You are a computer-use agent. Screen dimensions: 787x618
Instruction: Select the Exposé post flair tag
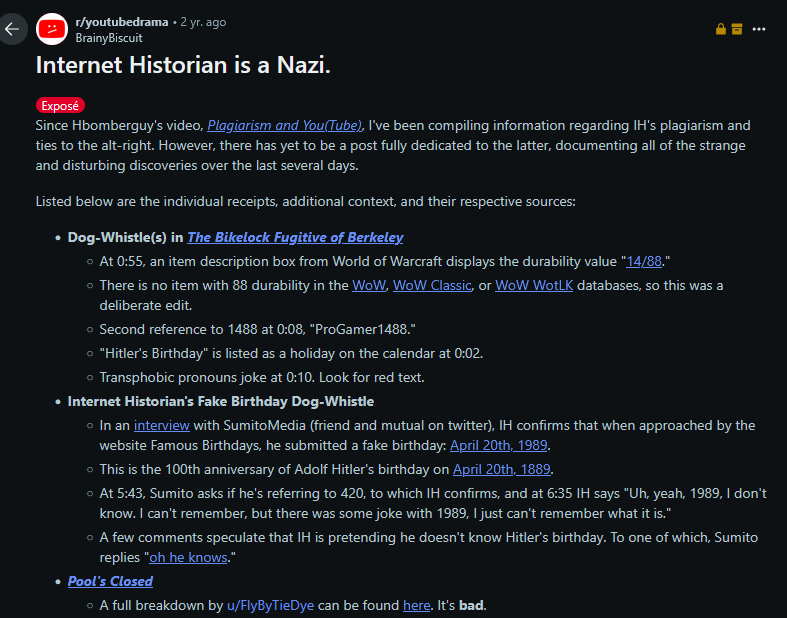[60, 105]
